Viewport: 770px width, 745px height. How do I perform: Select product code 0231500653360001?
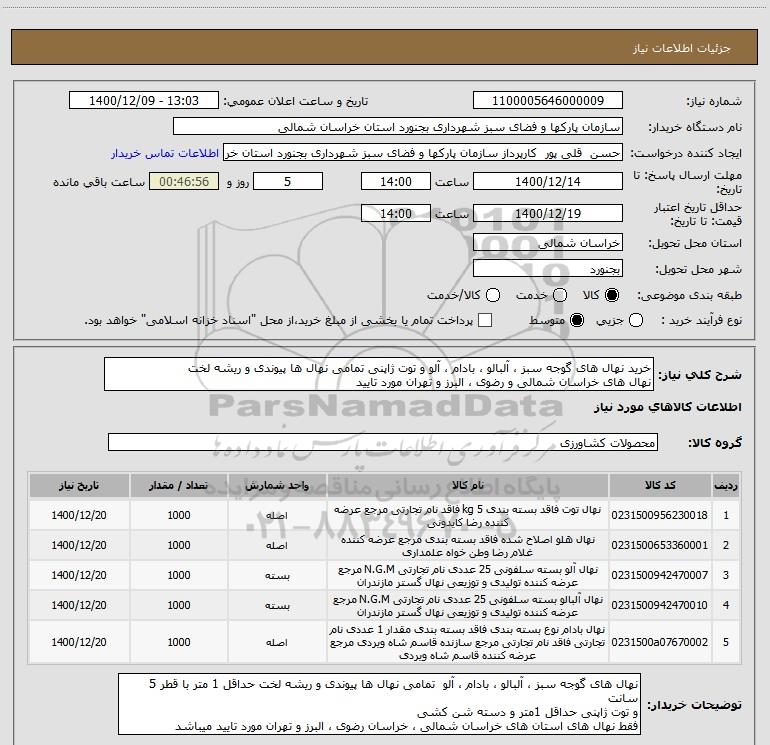(x=660, y=545)
